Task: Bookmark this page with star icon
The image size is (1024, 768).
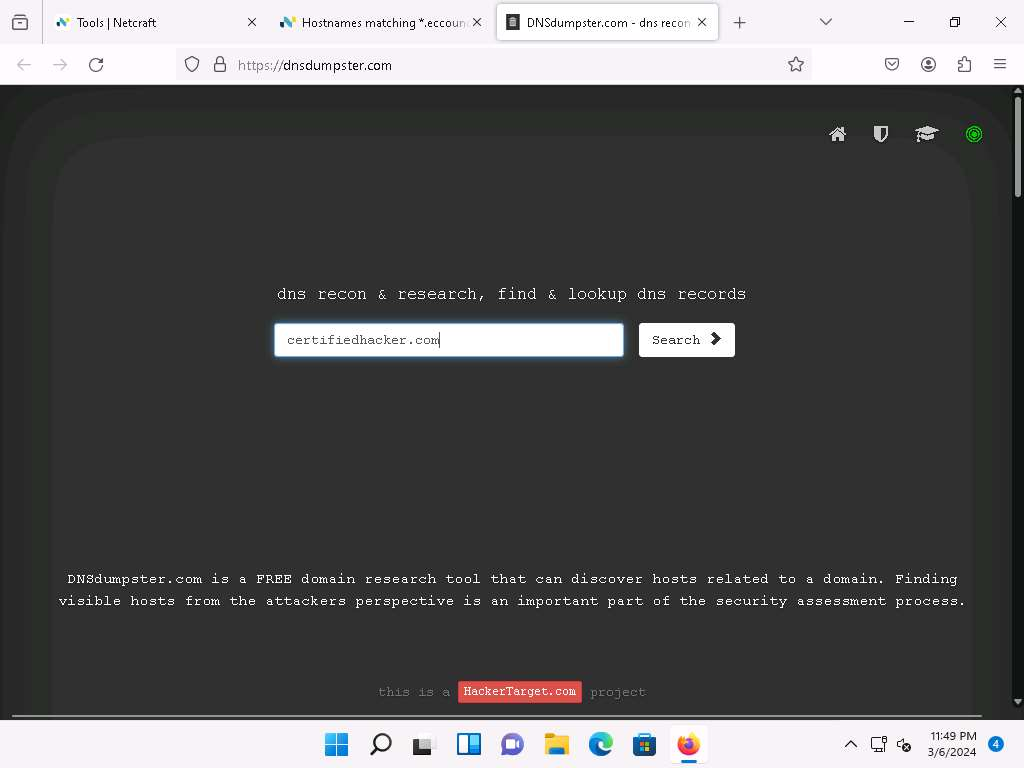Action: click(x=796, y=64)
